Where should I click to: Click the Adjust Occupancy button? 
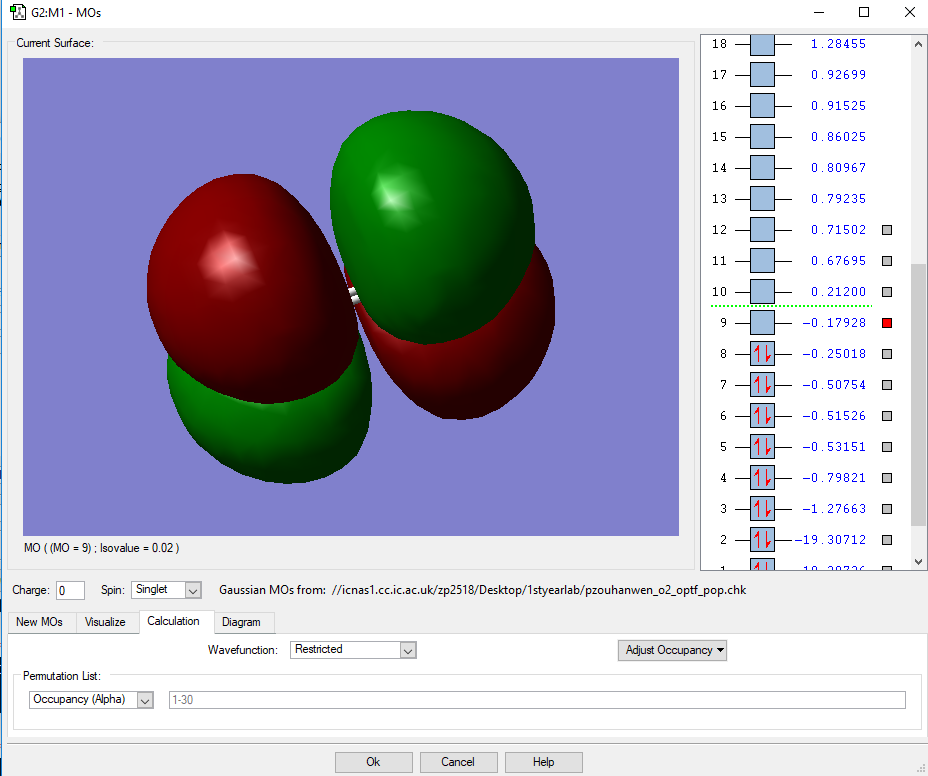pyautogui.click(x=672, y=650)
